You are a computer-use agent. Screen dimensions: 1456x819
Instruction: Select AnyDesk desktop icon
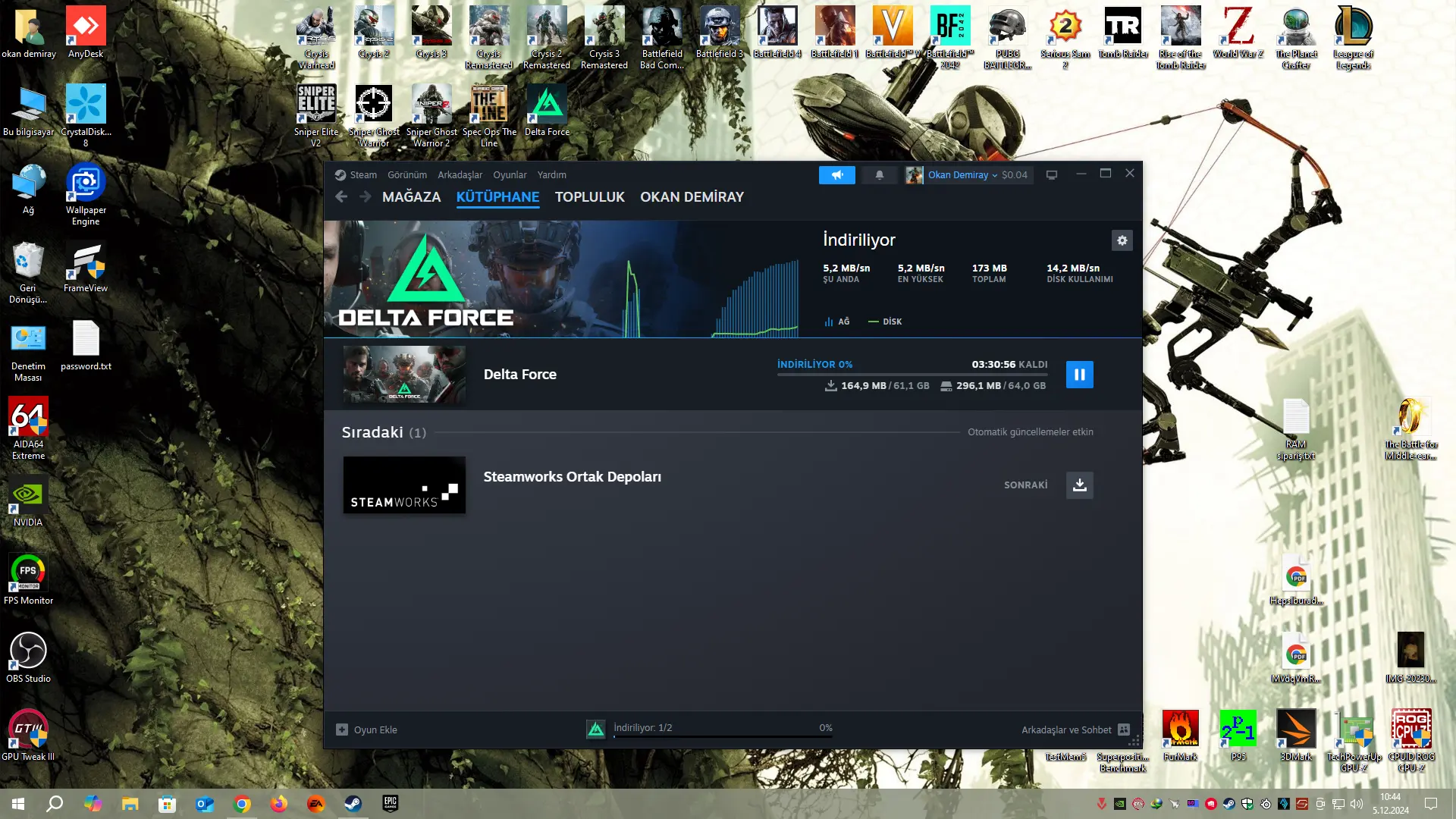pyautogui.click(x=86, y=33)
